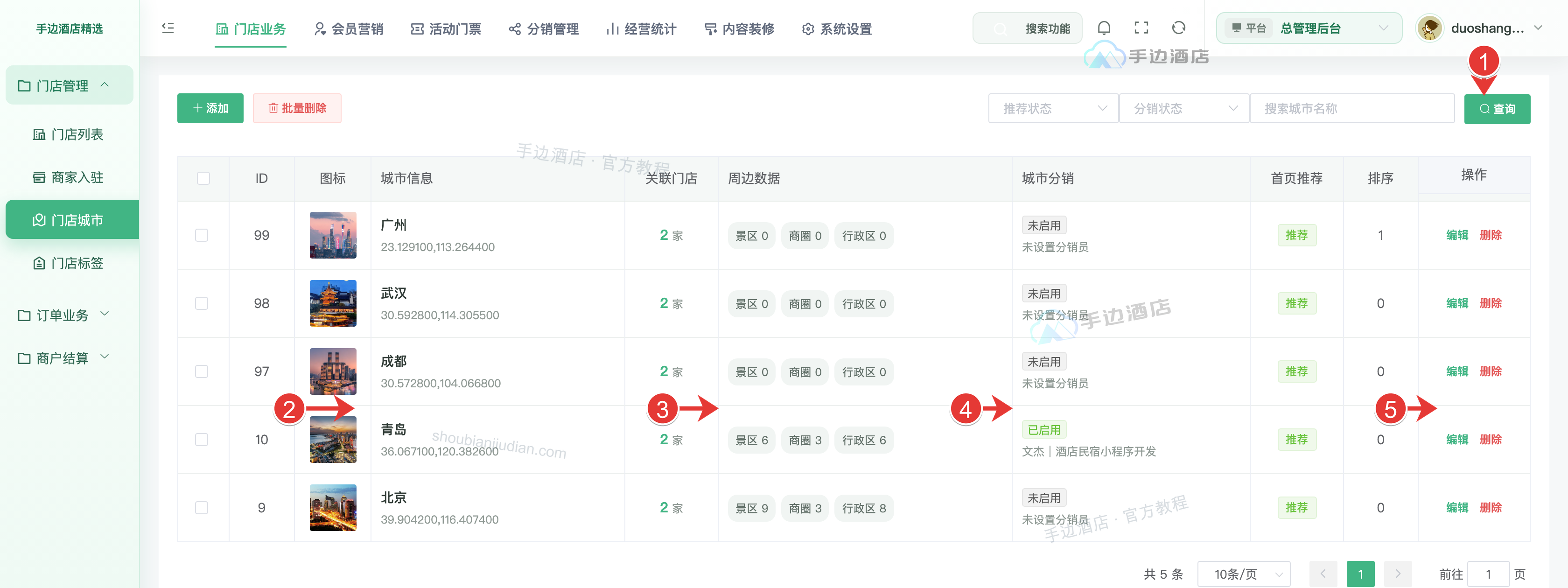Focus the 搜索城市名称 input field
Screen dimensions: 1568x588
click(1352, 108)
